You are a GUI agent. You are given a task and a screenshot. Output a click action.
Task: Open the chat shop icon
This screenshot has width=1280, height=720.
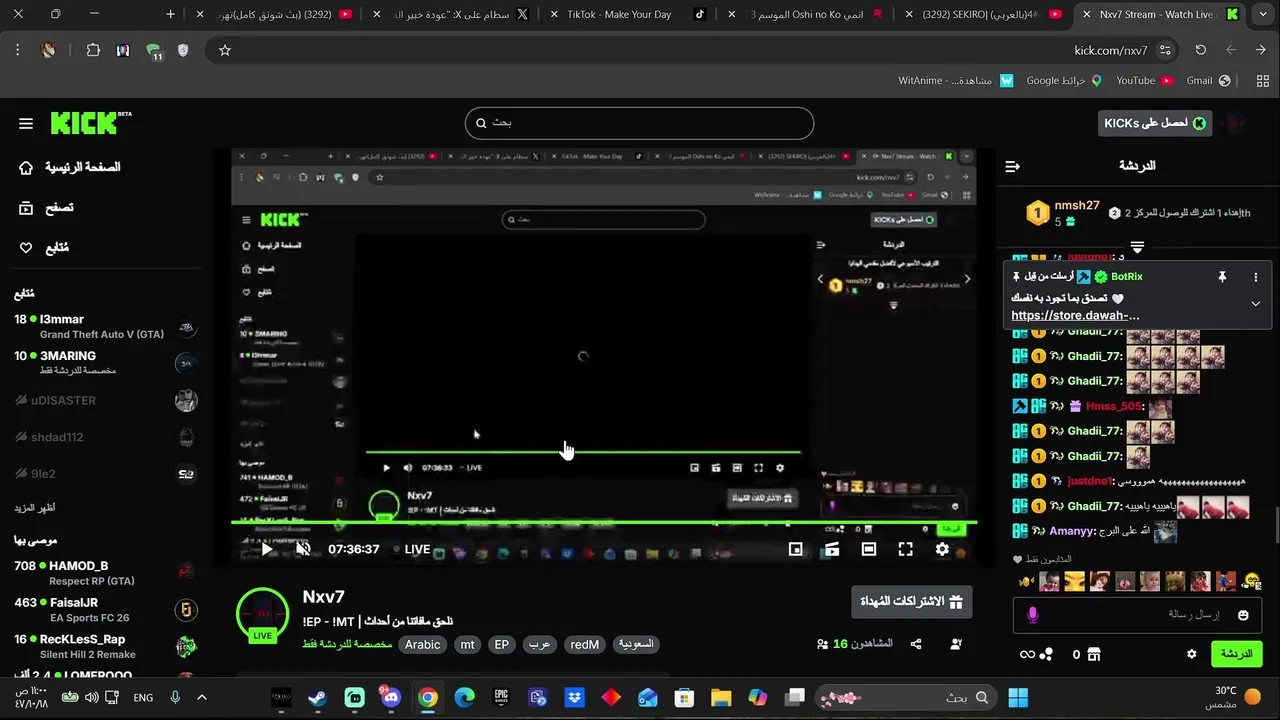click(1093, 654)
